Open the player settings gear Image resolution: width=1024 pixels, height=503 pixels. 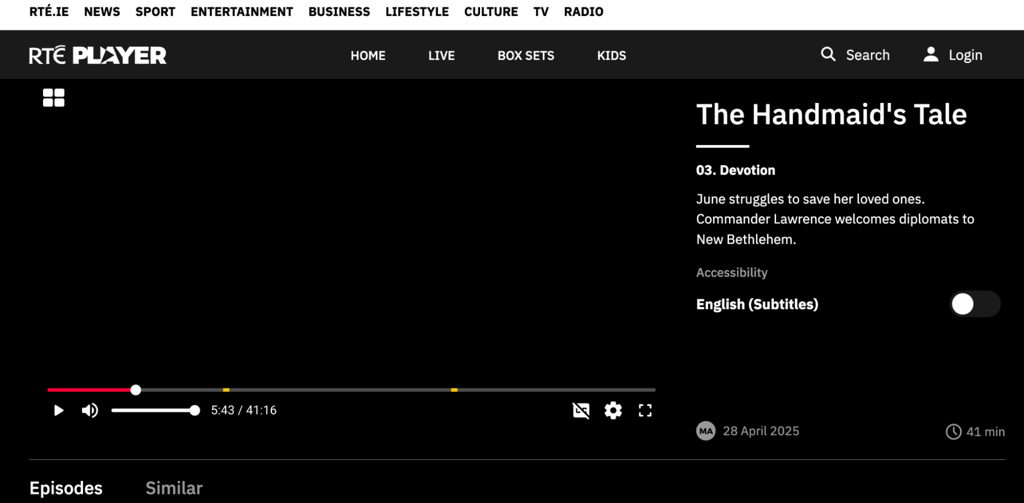613,410
